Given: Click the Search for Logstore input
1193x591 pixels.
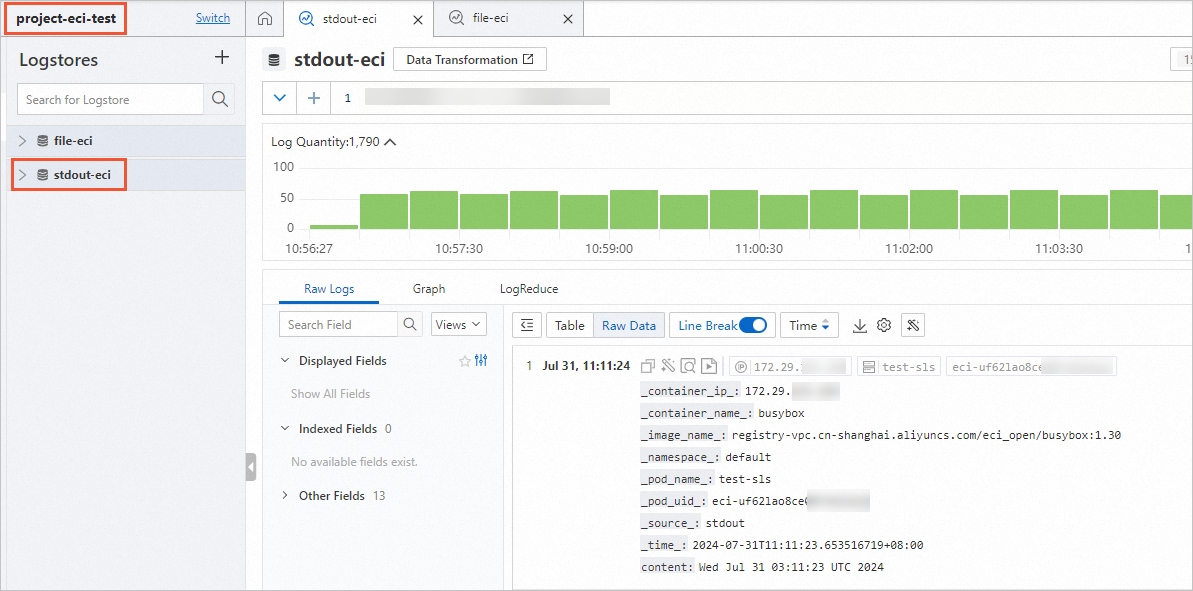Looking at the screenshot, I should [x=111, y=100].
